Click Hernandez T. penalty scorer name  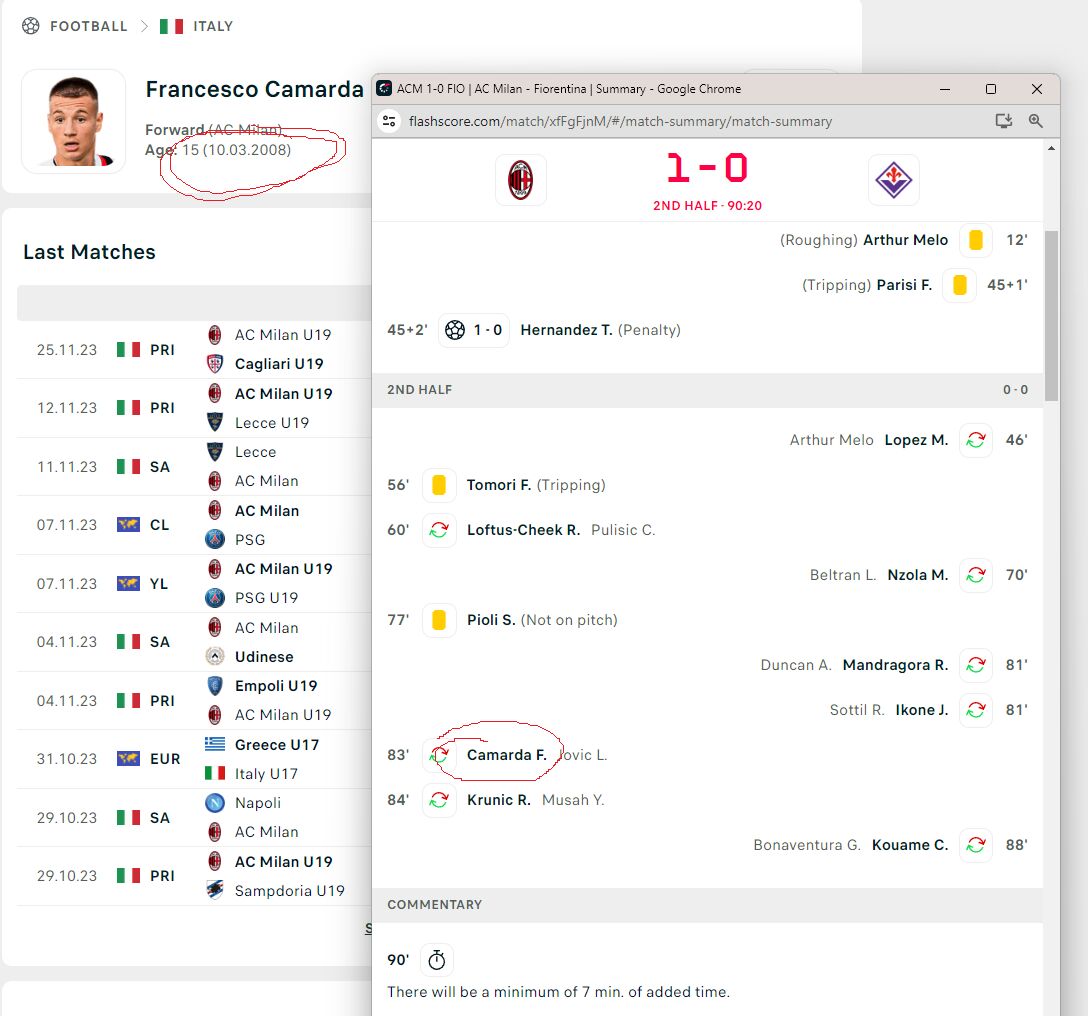[566, 330]
